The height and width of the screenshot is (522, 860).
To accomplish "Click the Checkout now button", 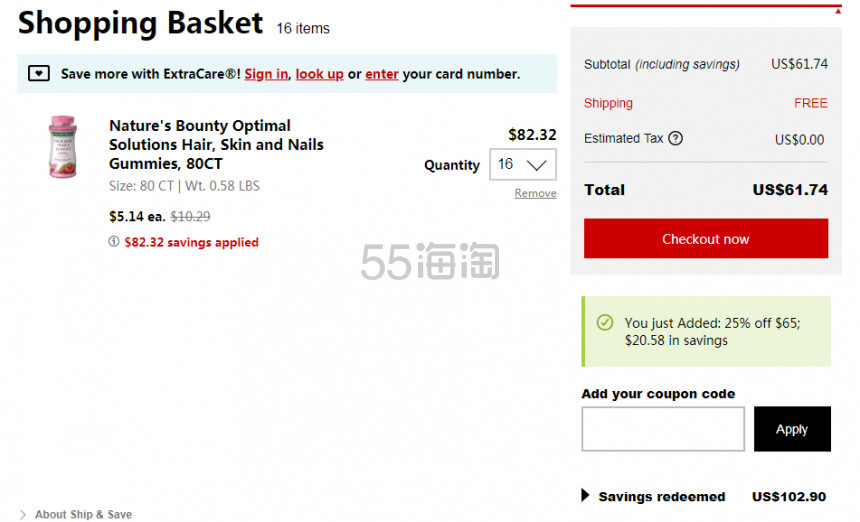I will (x=706, y=239).
